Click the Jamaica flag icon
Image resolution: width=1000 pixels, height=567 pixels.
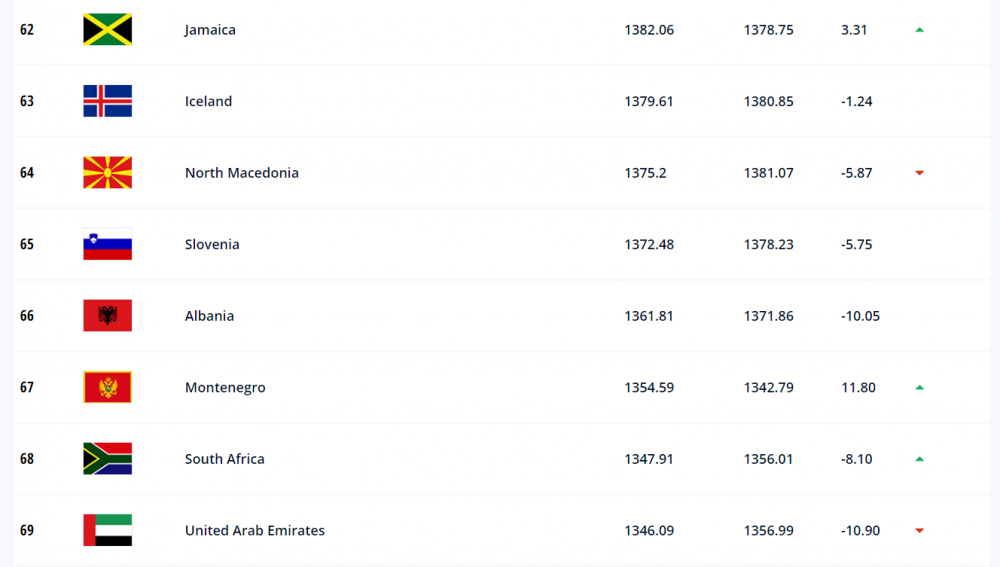[107, 29]
